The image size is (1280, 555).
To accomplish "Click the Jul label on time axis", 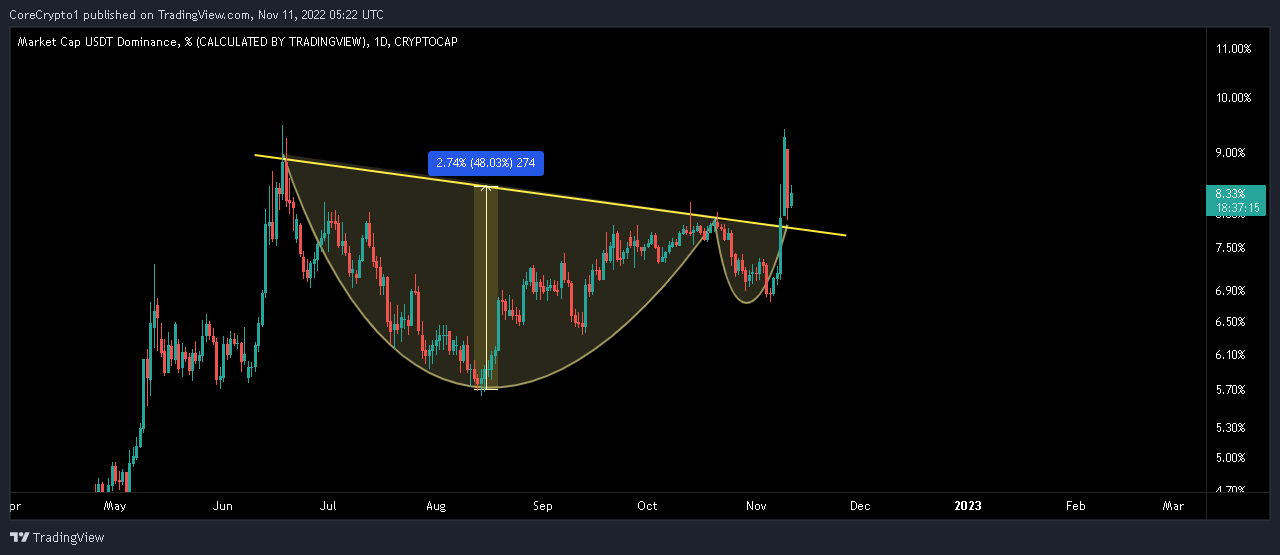I will point(327,506).
